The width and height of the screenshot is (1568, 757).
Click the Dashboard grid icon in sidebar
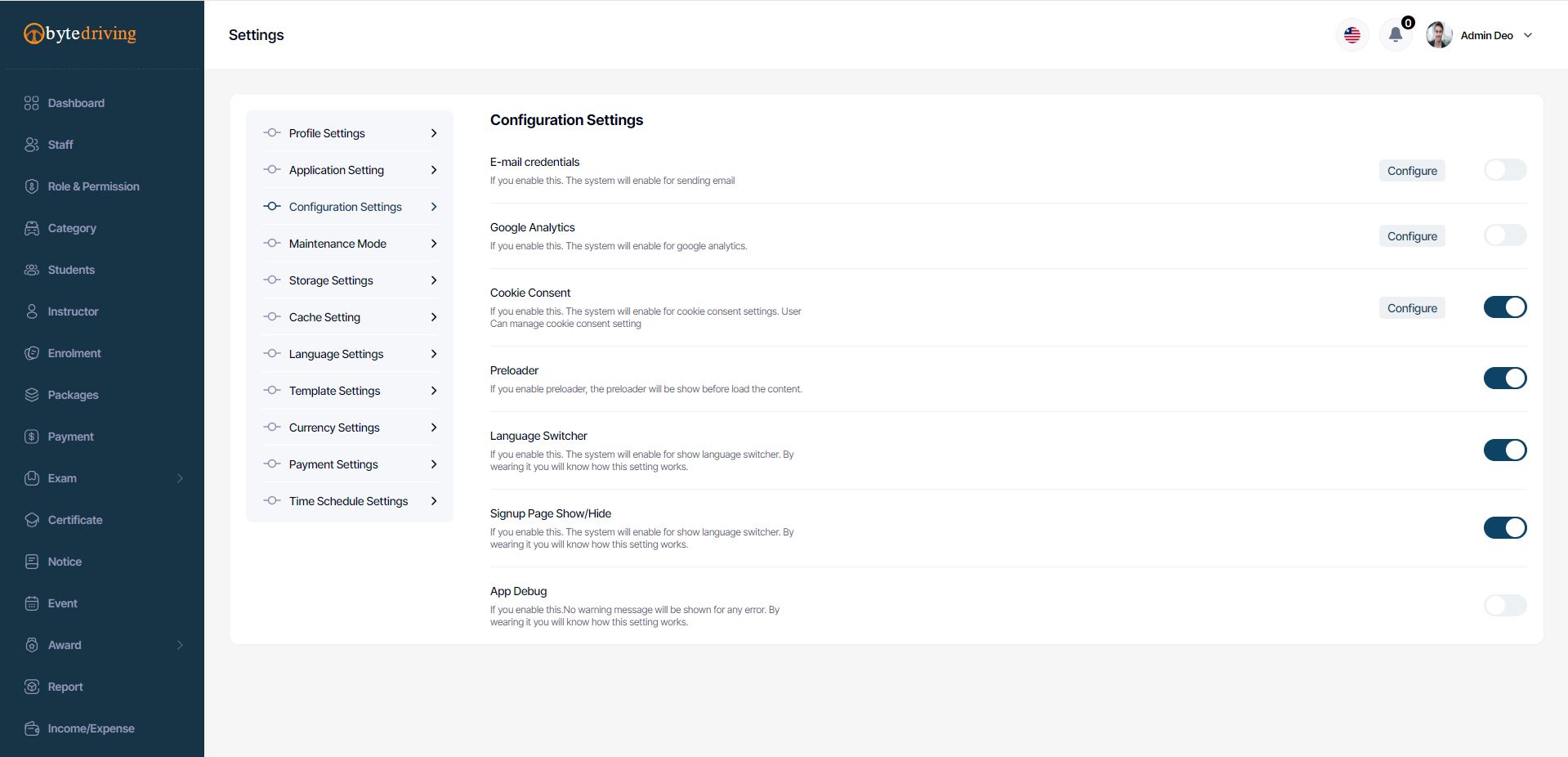pyautogui.click(x=32, y=103)
